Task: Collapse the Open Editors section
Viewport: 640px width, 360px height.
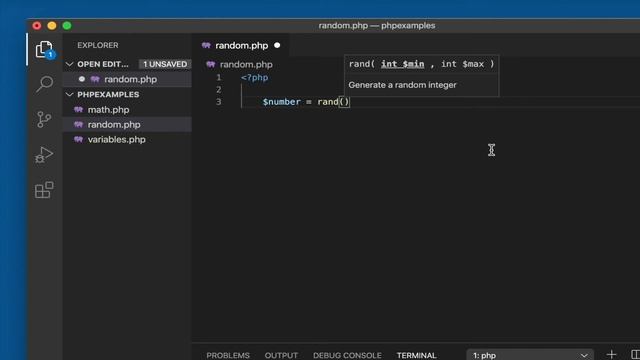Action: pyautogui.click(x=70, y=64)
